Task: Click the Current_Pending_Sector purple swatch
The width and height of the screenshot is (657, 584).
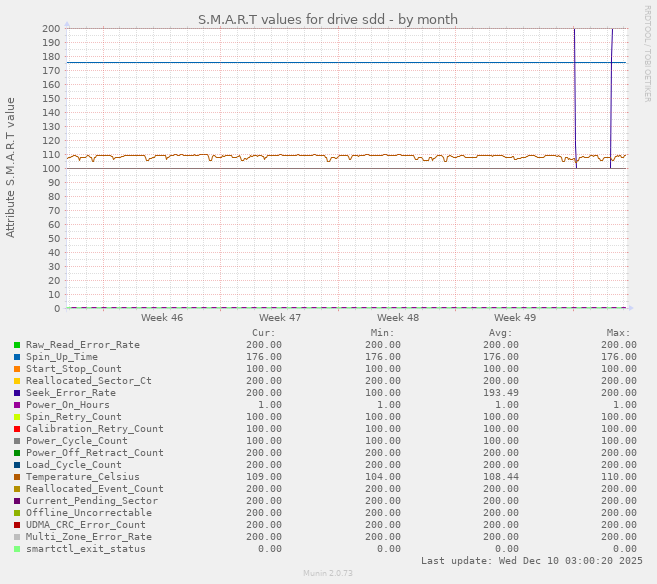Action: [17, 501]
